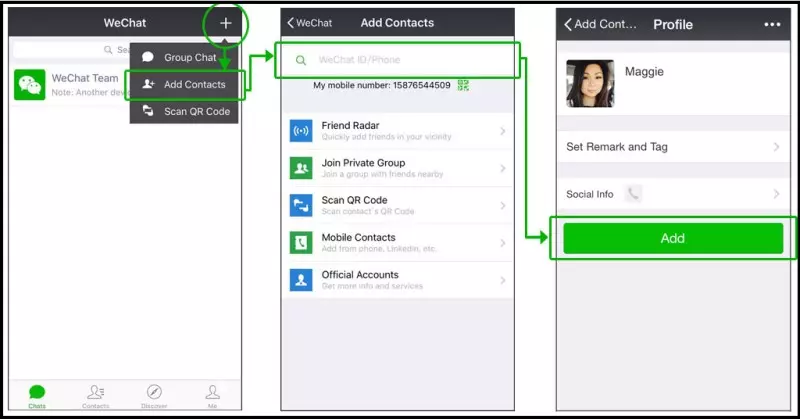This screenshot has width=800, height=419.
Task: Open Set Remark and Tag
Action: 673,147
